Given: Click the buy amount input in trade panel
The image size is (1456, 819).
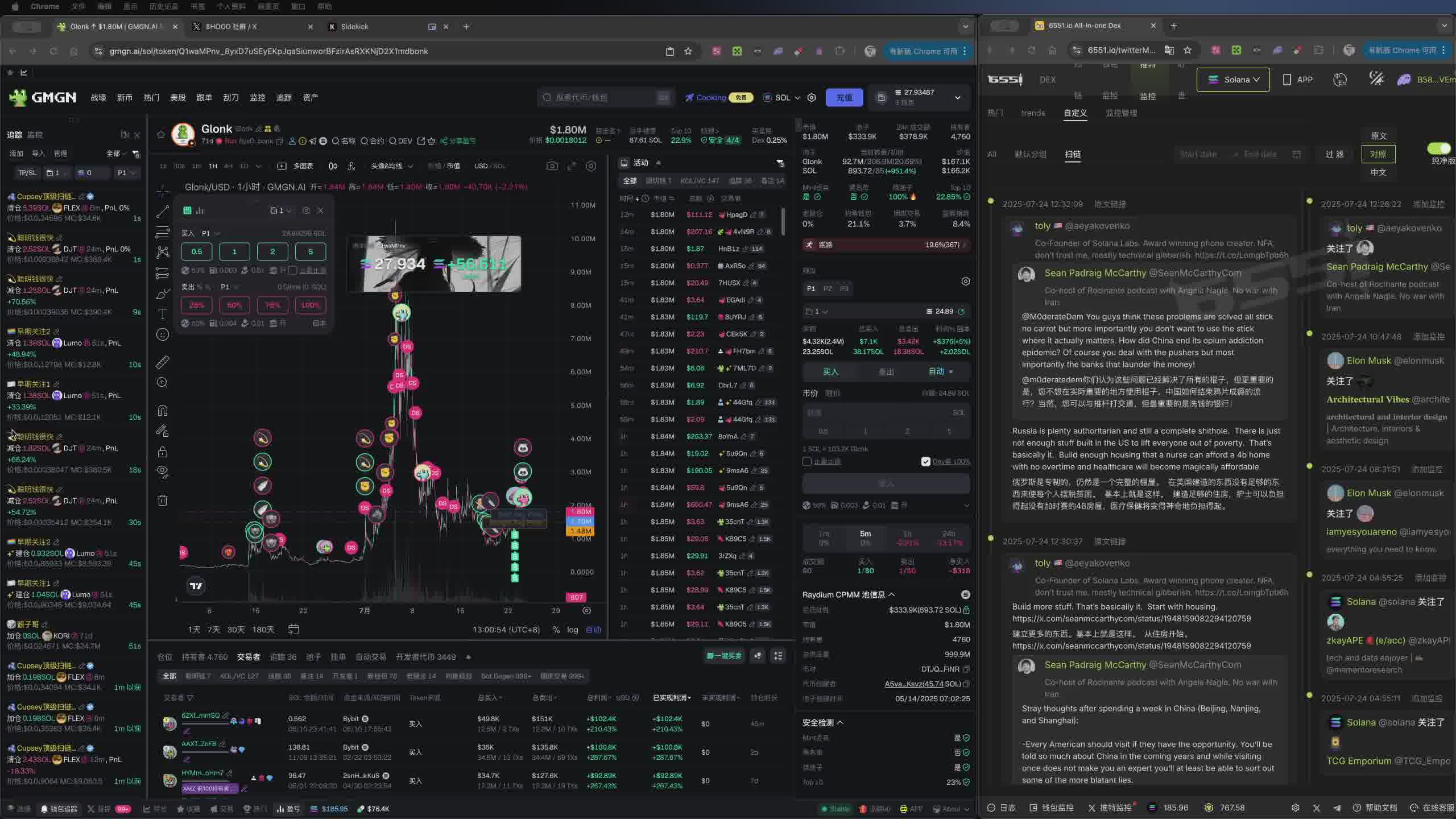Looking at the screenshot, I should pos(886,412).
